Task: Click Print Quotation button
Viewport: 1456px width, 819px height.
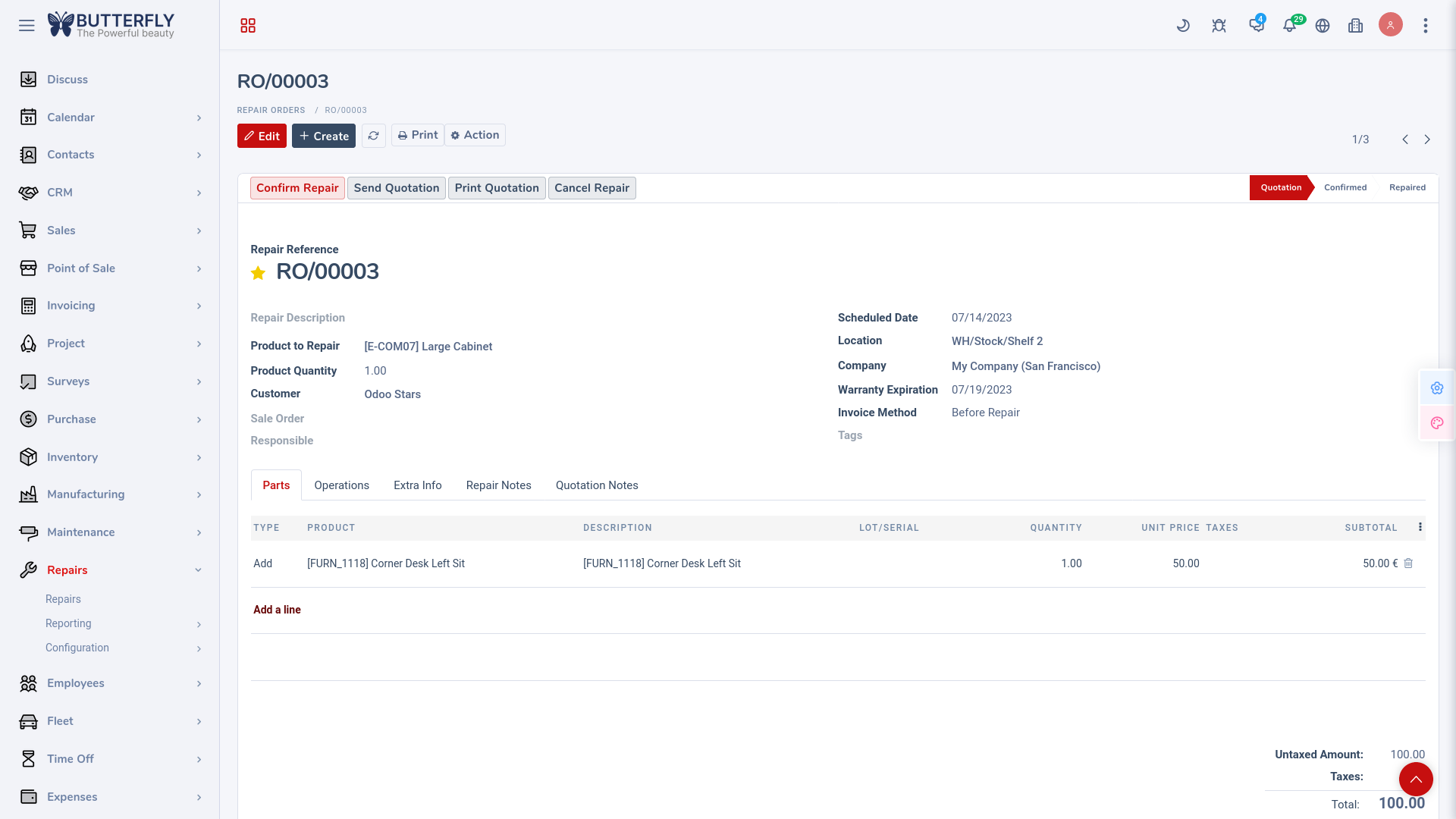Action: [497, 188]
